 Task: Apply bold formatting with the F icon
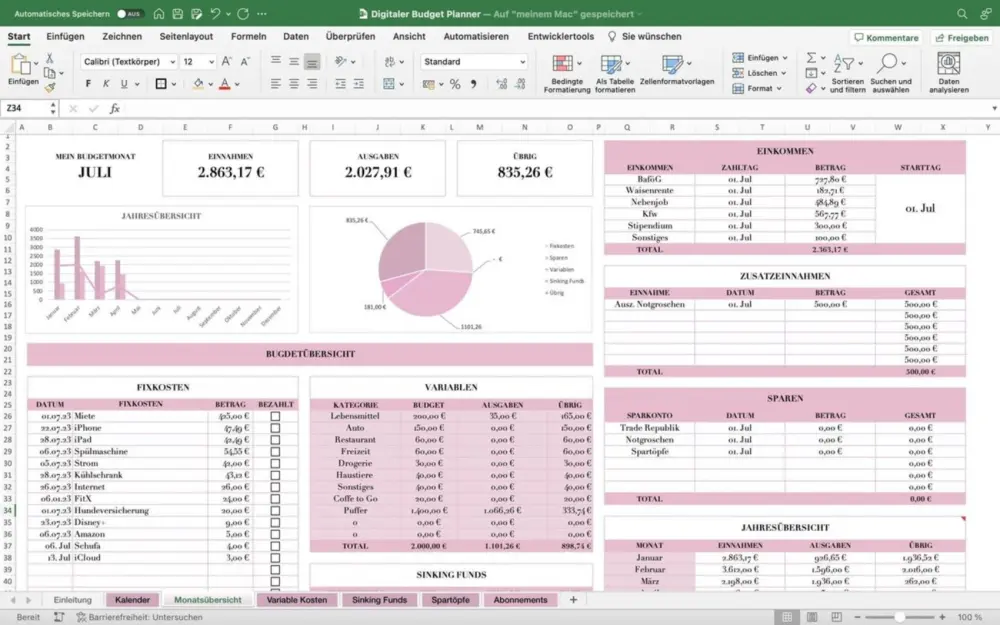pyautogui.click(x=88, y=84)
